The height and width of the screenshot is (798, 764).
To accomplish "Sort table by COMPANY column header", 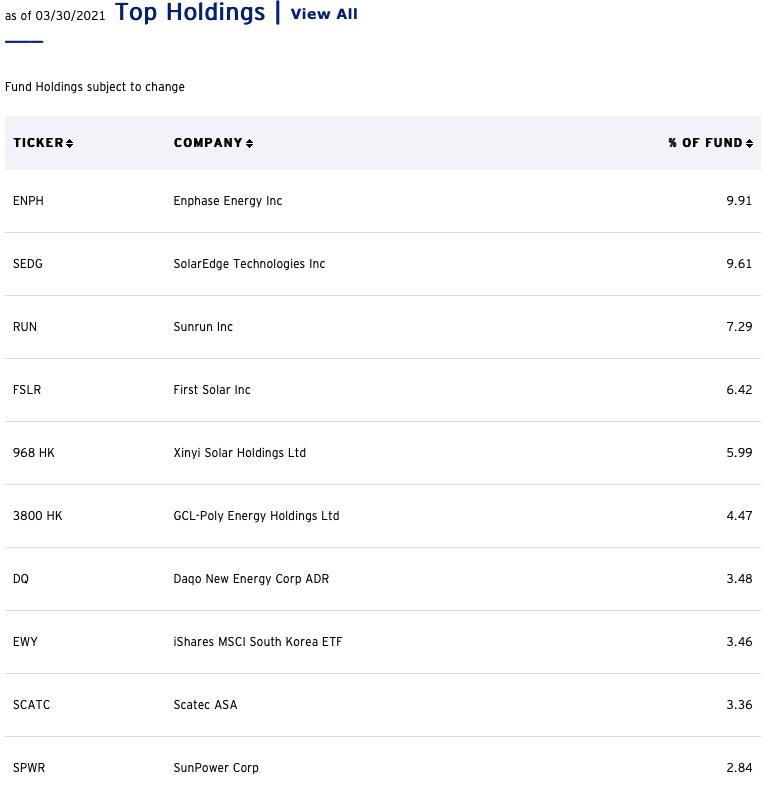I will [x=208, y=142].
